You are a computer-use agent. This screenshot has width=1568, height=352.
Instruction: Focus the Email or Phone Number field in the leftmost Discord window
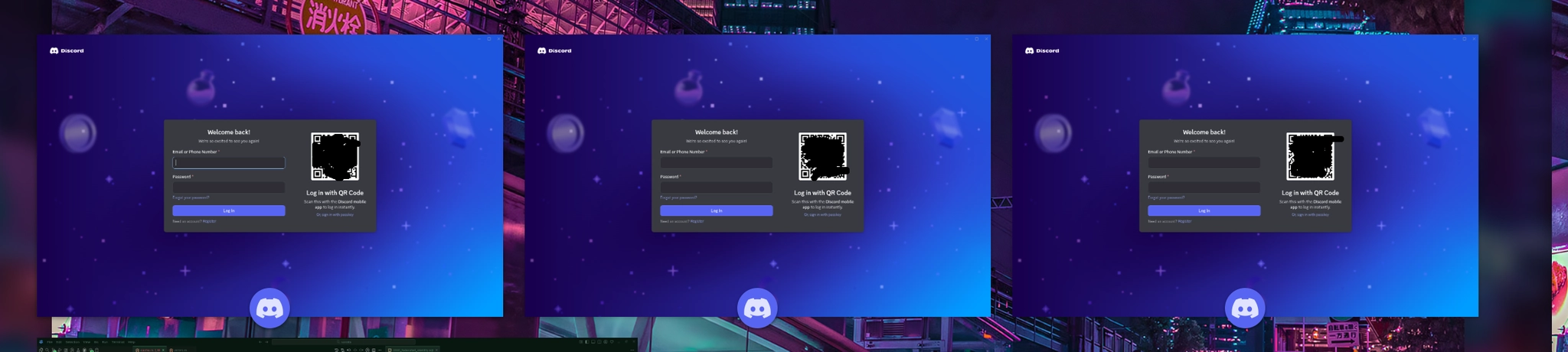tap(229, 163)
